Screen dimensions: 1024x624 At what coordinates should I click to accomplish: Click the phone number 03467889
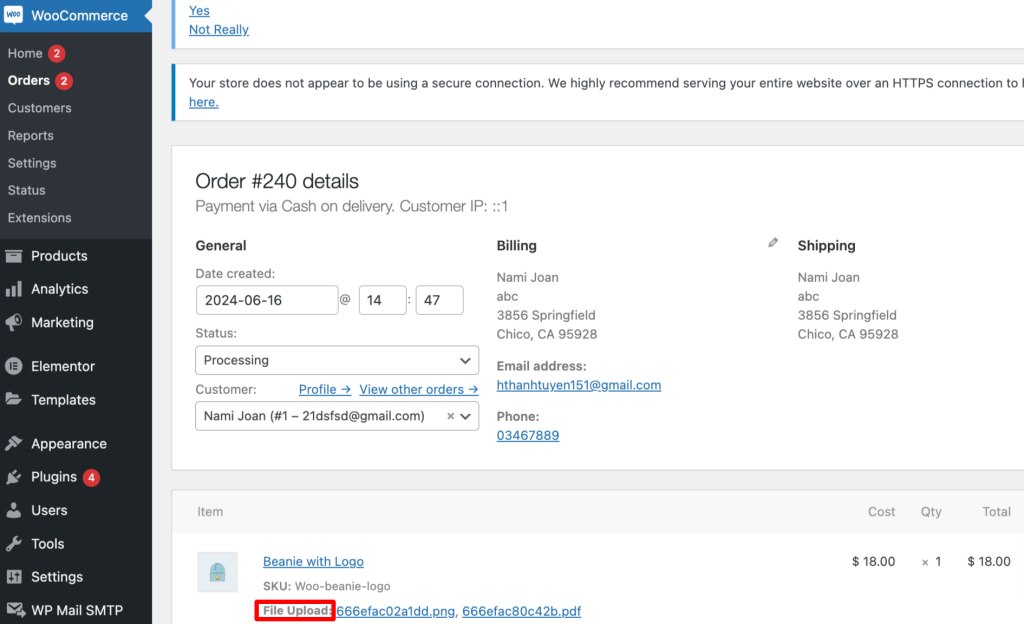click(528, 435)
